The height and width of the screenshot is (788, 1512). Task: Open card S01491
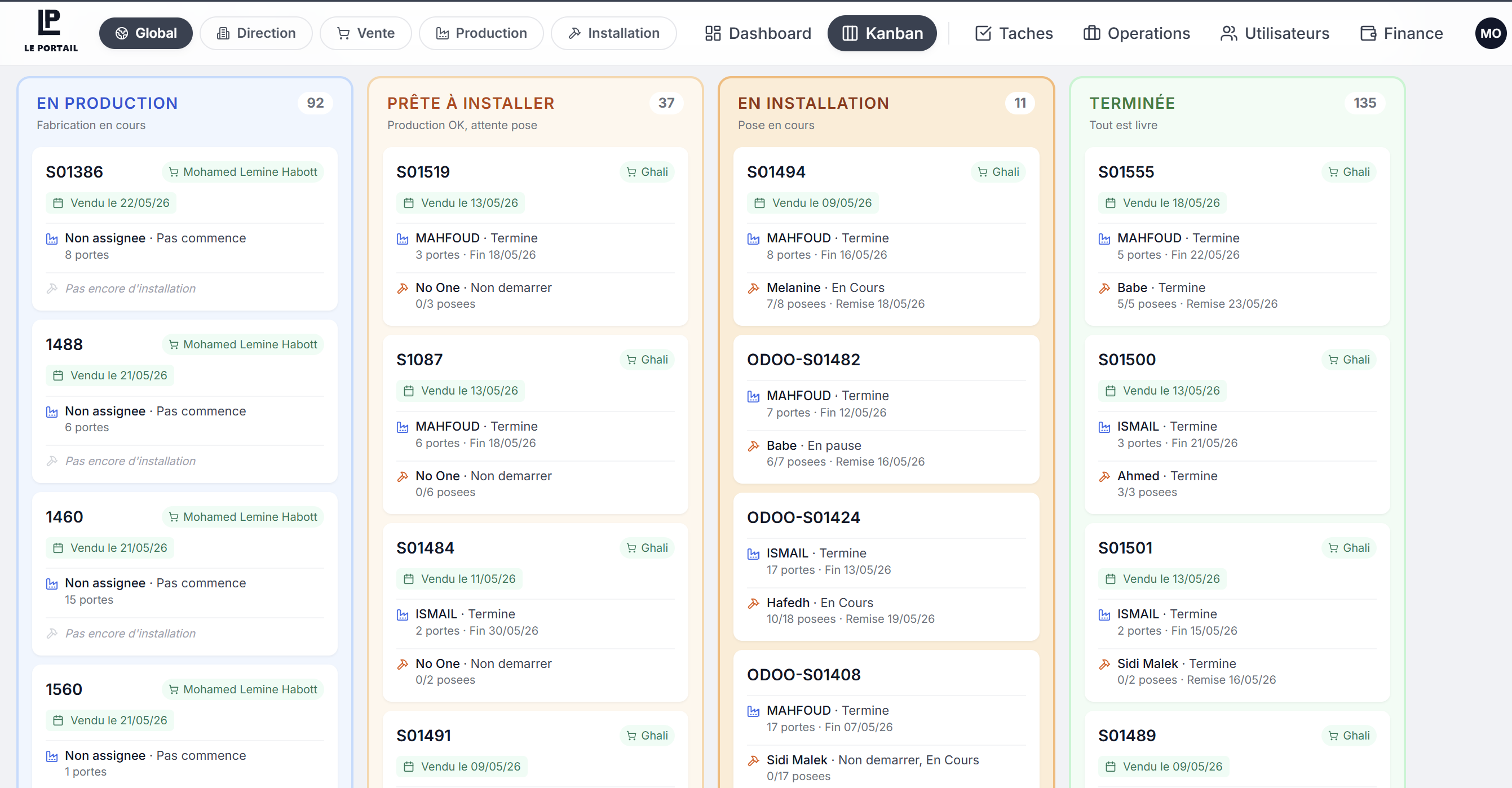[534, 749]
